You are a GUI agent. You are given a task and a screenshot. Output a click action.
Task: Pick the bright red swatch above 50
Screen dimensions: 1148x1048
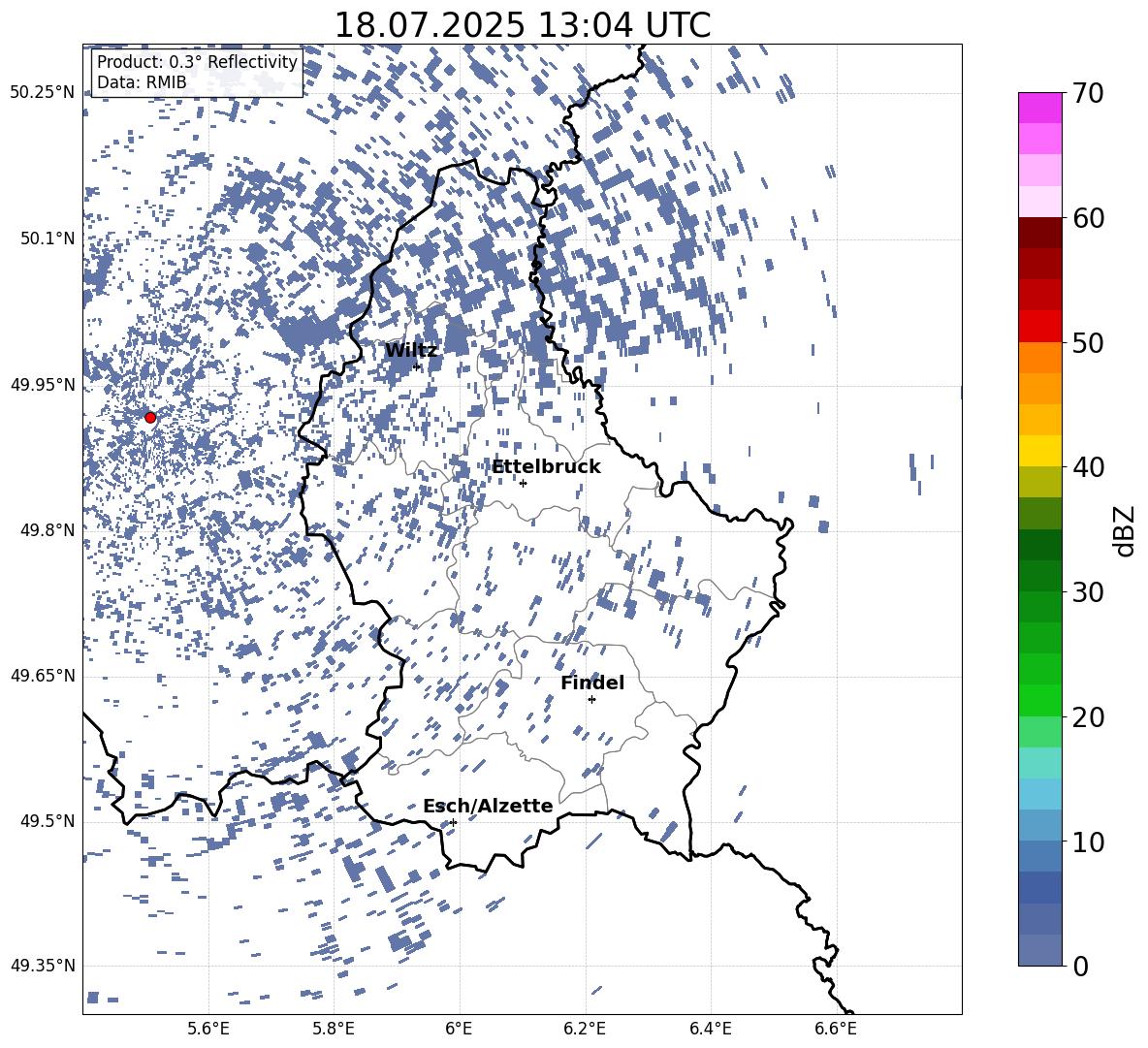pyautogui.click(x=1040, y=327)
